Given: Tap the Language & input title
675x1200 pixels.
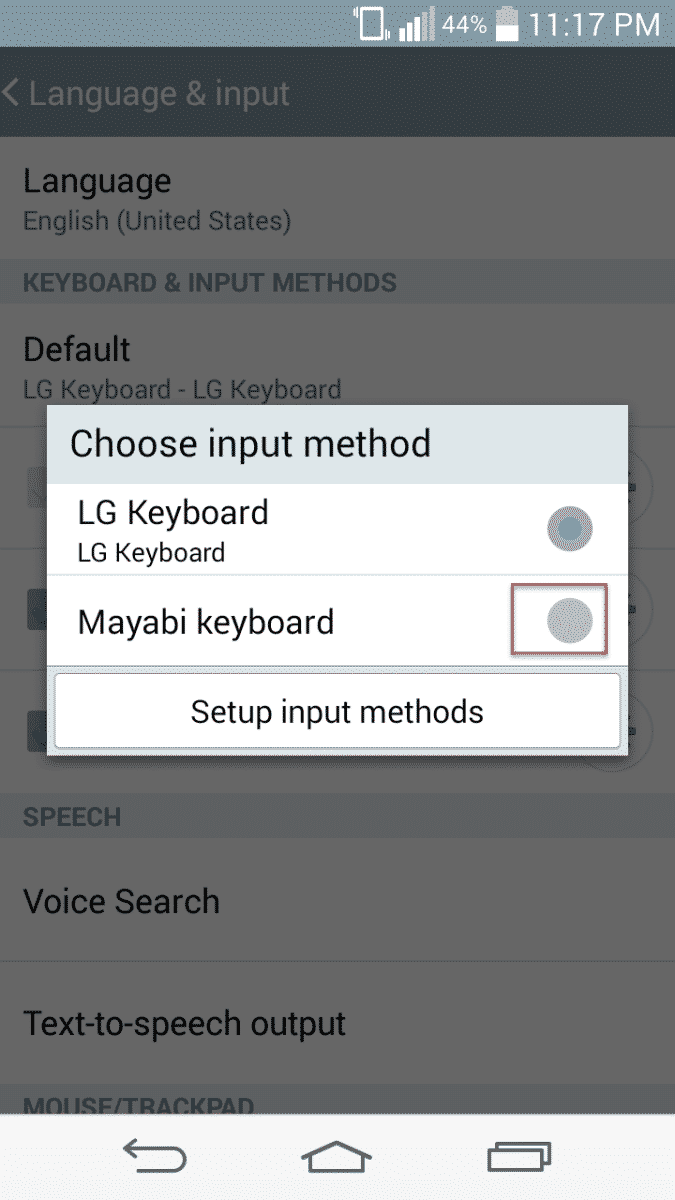Looking at the screenshot, I should (159, 94).
